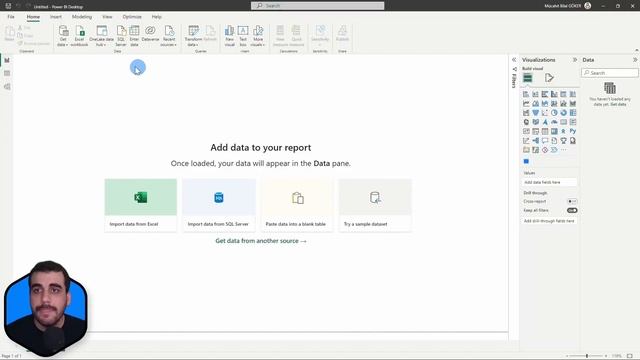The width and height of the screenshot is (640, 360).
Task: Open Sensitivity dropdown in ribbon
Action: (x=320, y=36)
